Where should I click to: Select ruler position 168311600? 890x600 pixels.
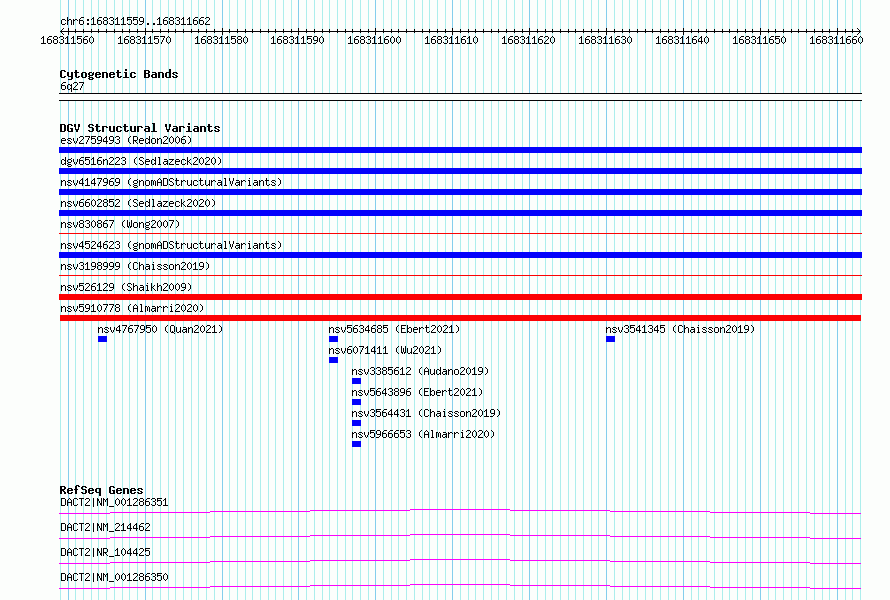click(375, 40)
